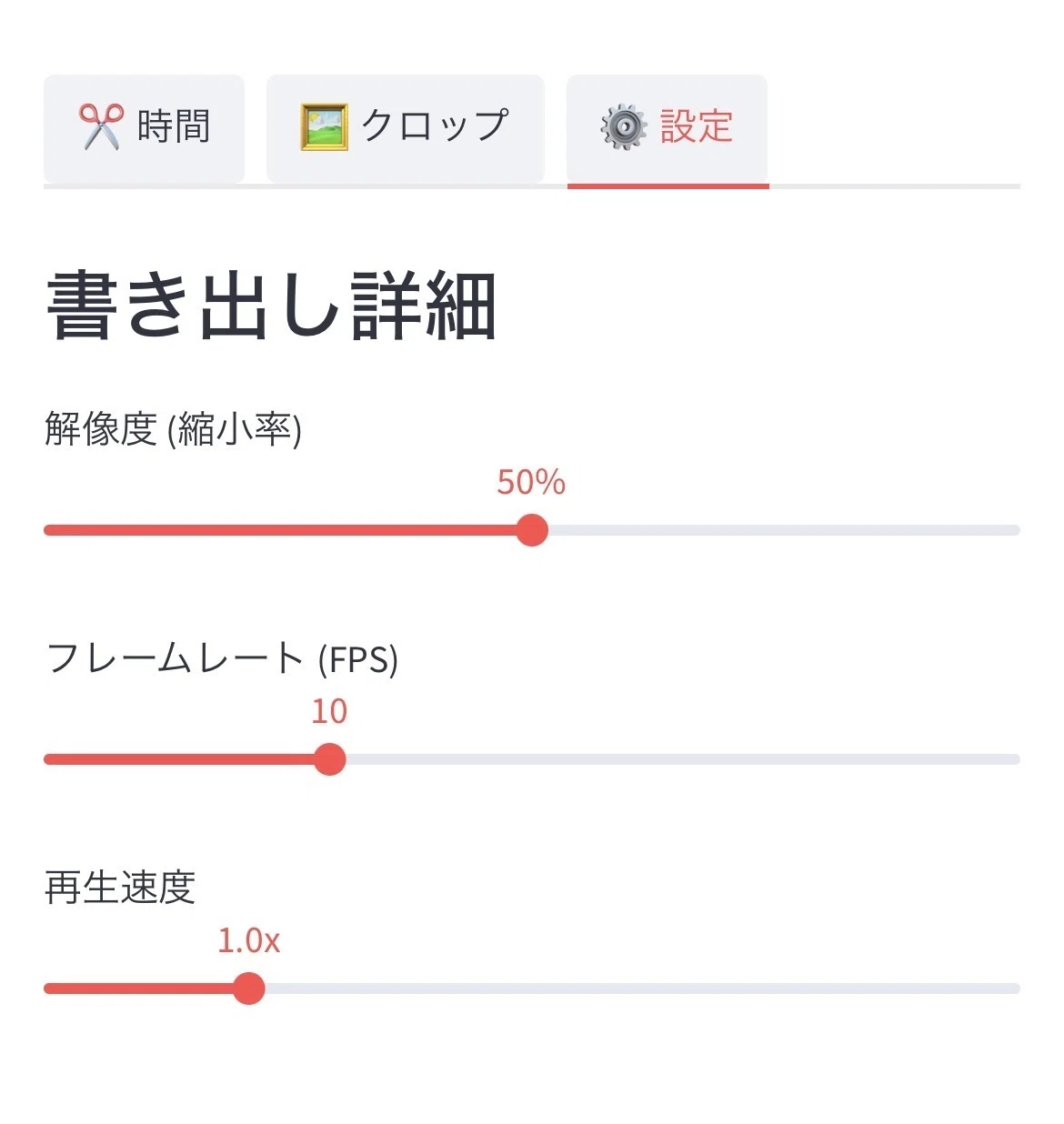Switch to the 時間 tab label
Image resolution: width=1064 pixels, height=1124 pixels.
pyautogui.click(x=174, y=125)
